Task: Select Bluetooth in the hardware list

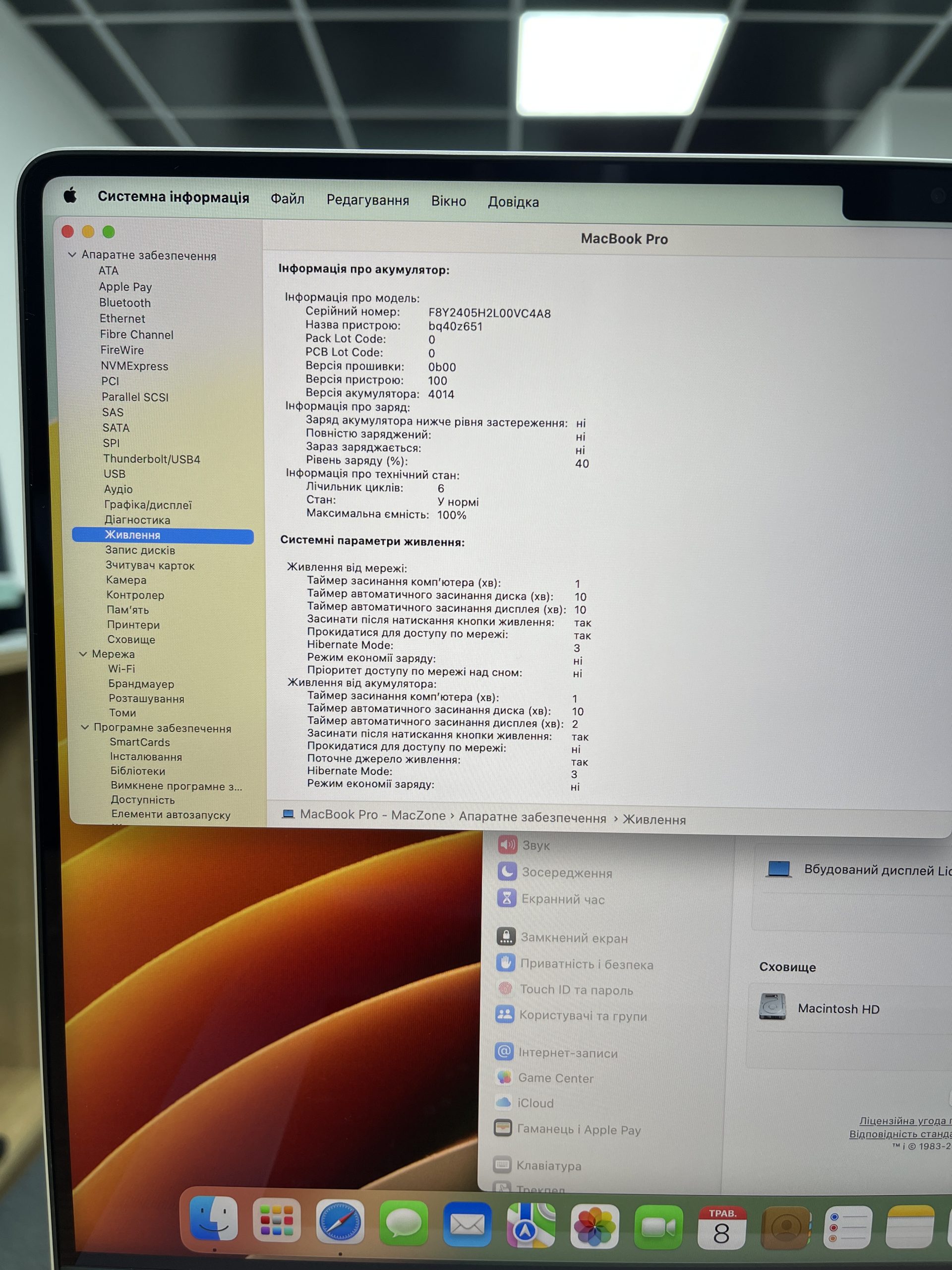Action: pos(124,303)
